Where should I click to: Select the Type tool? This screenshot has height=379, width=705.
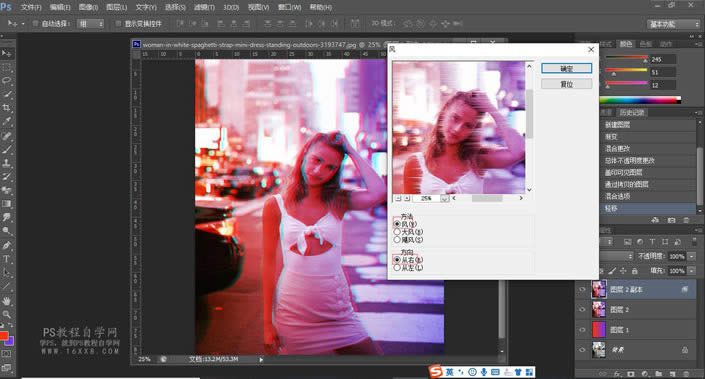(7, 259)
